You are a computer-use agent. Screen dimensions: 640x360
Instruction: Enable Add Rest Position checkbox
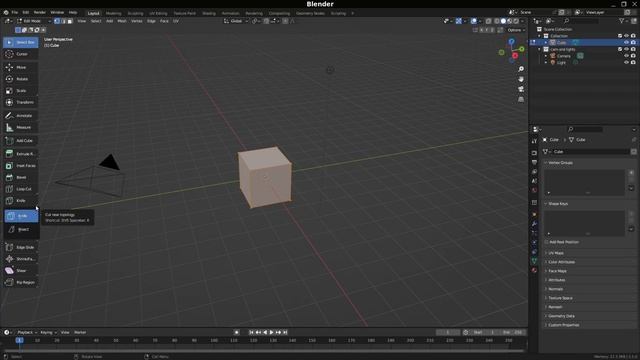[547, 242]
